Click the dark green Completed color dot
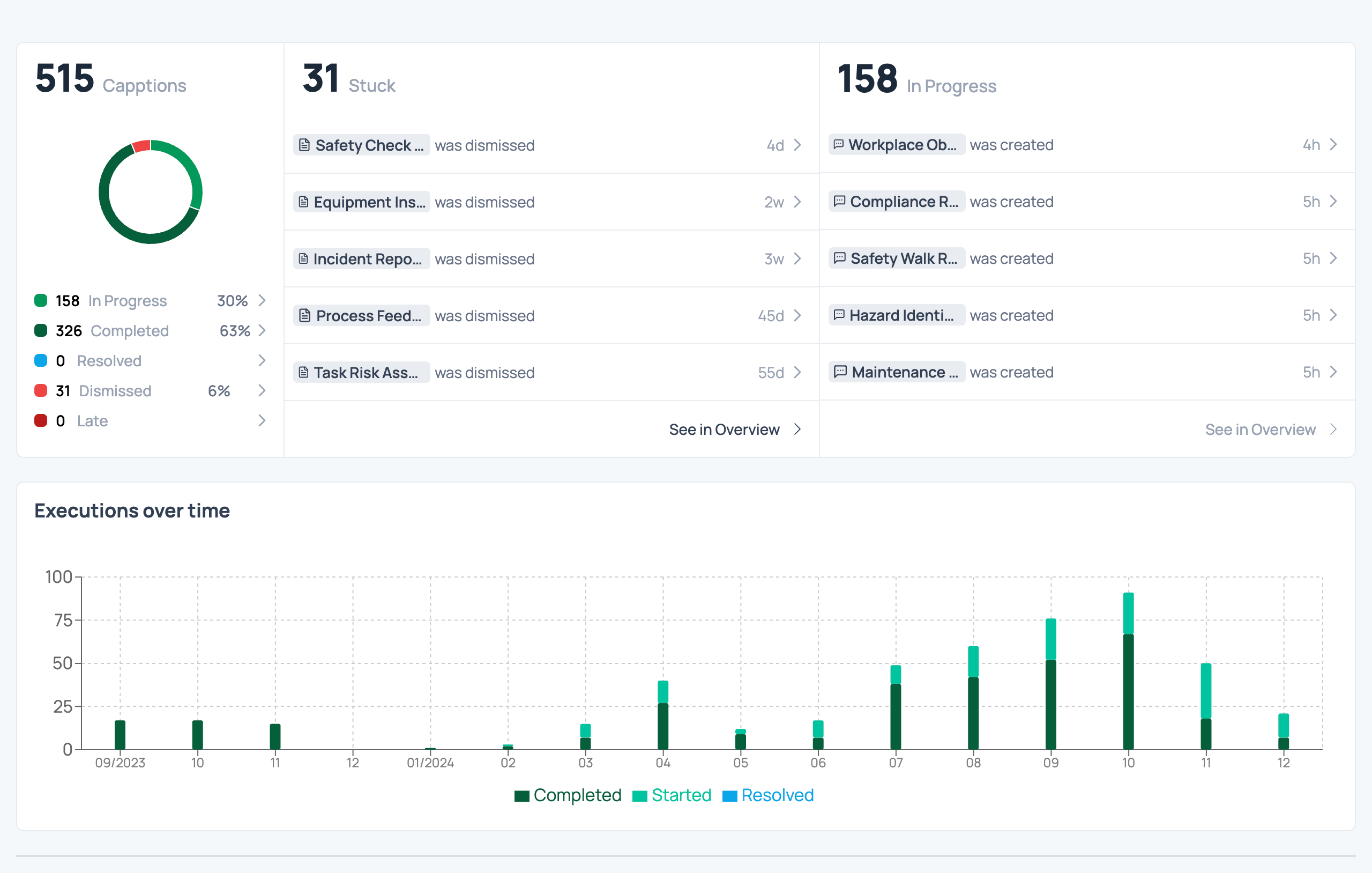 40,331
